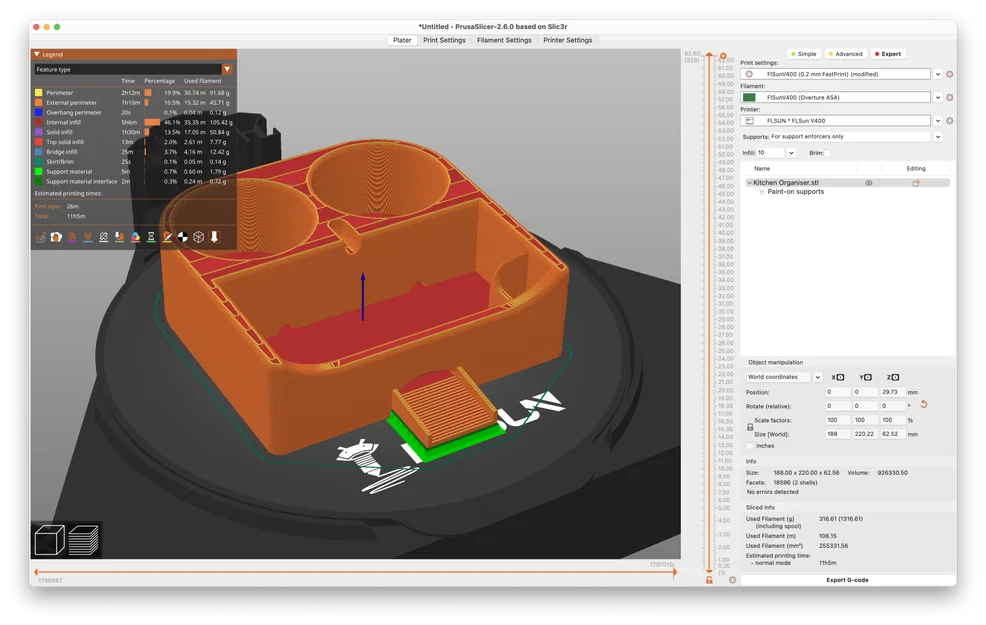This screenshot has width=986, height=625.
Task: Click the Internal infill color swatch
Action: click(x=39, y=122)
